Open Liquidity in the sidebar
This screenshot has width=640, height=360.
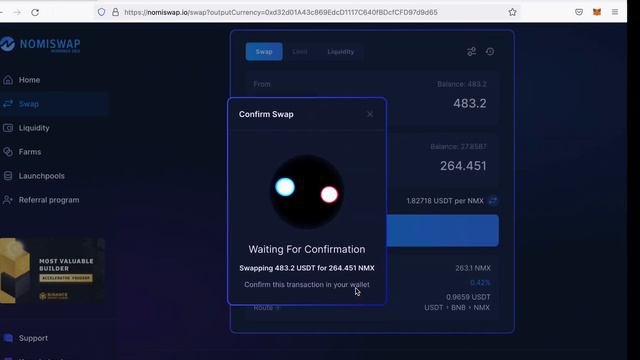pyautogui.click(x=34, y=128)
